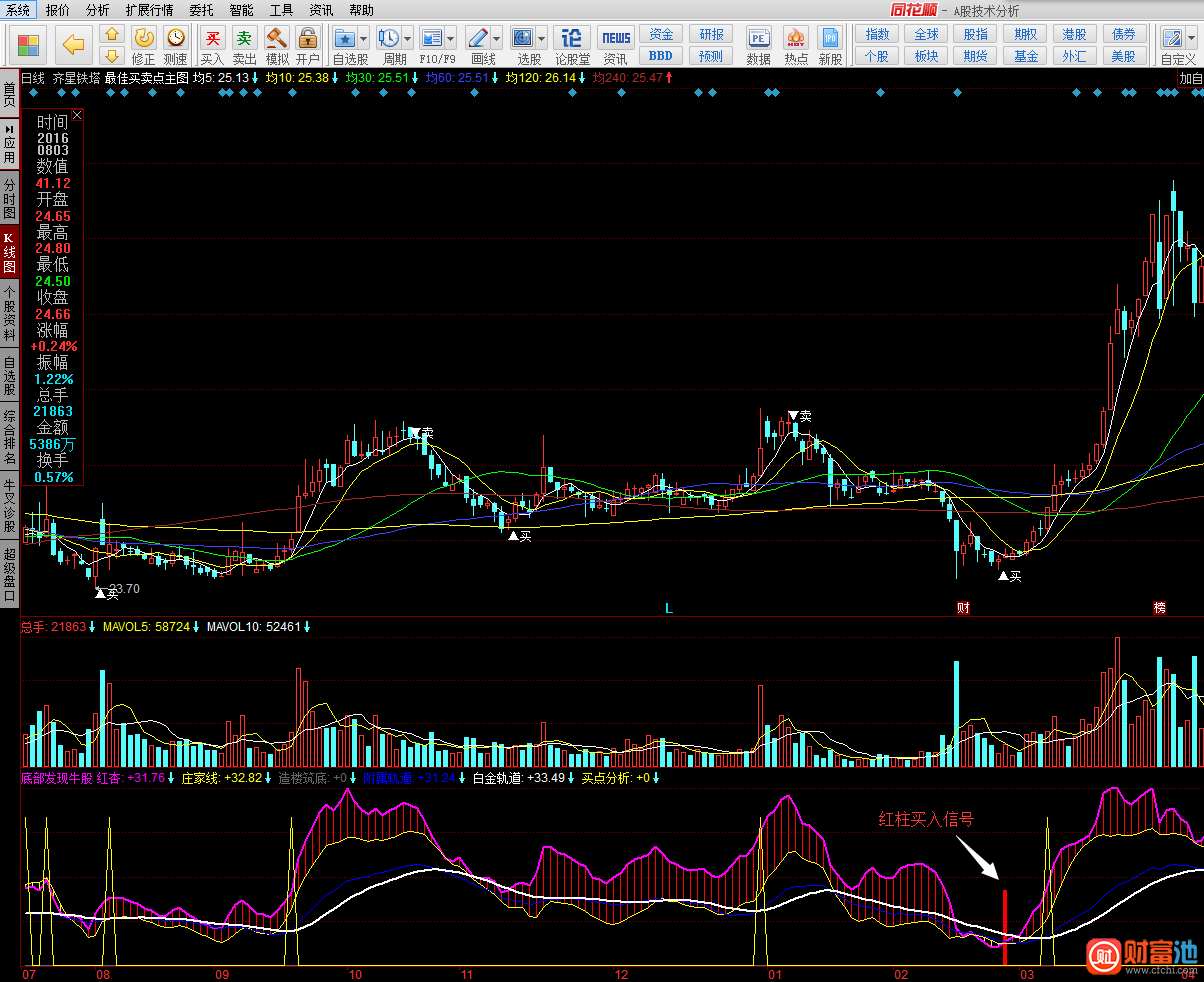Expand the 画线 drawing tools dropdown arrow
Screen dimensions: 1204x982
point(497,39)
